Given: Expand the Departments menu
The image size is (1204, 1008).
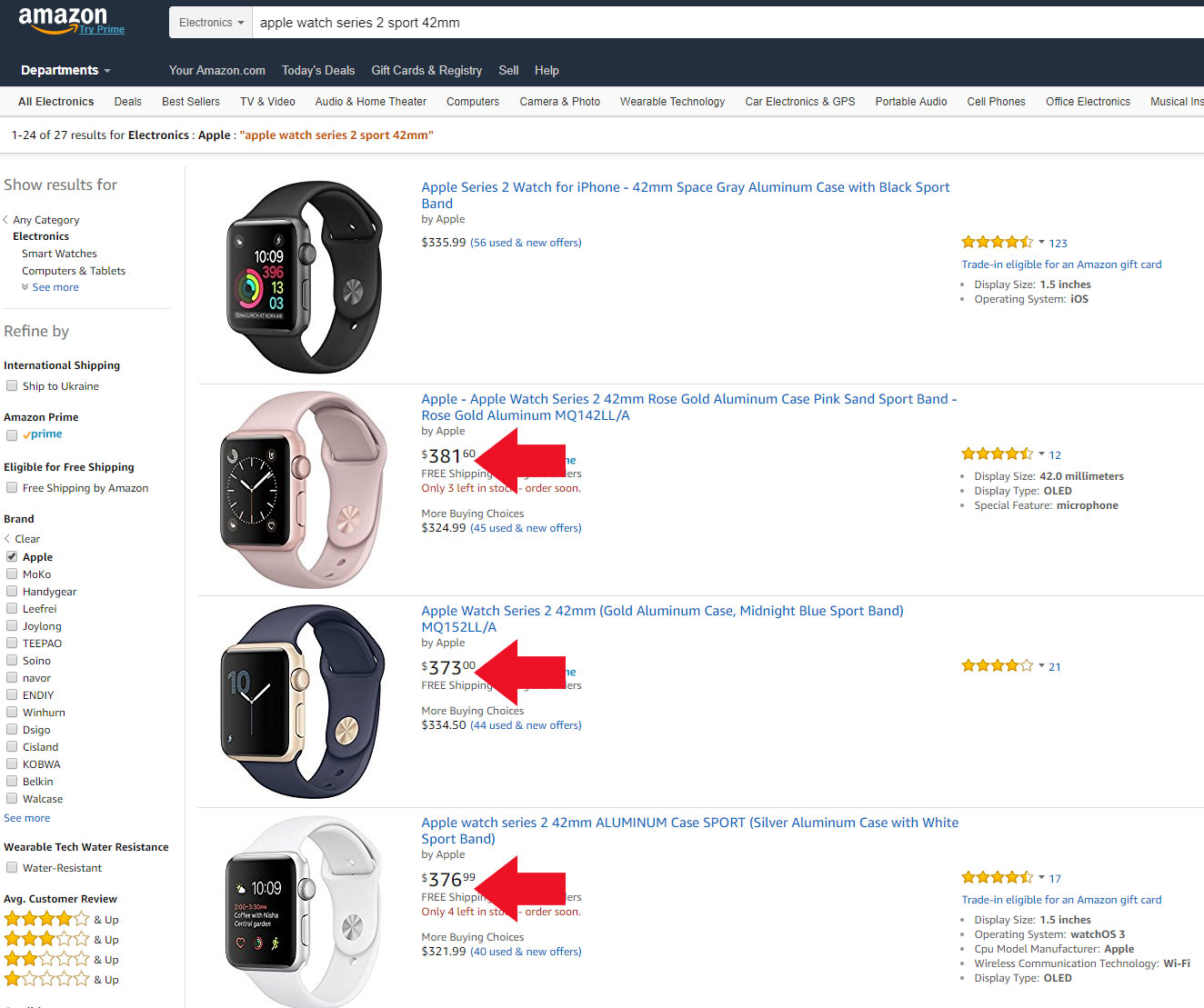Looking at the screenshot, I should 65,70.
